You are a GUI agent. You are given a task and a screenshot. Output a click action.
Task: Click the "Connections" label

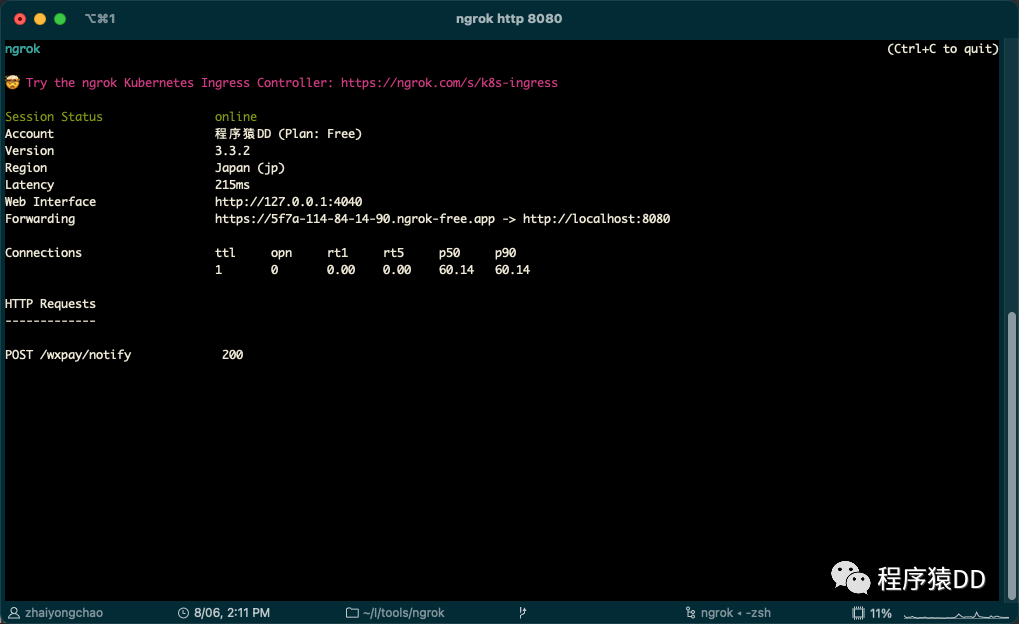44,252
